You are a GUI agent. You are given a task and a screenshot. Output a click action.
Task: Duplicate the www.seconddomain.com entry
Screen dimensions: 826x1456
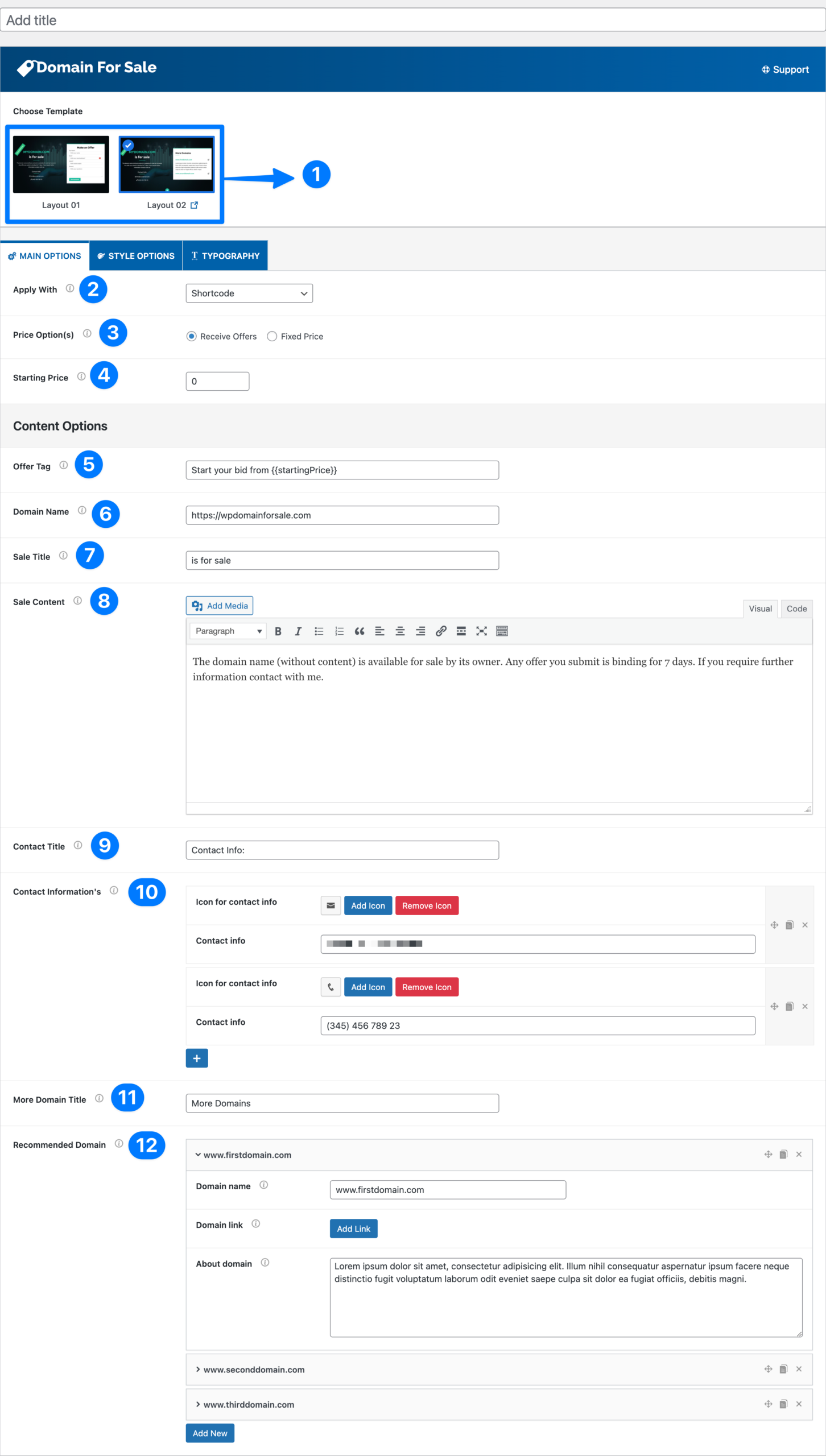click(x=783, y=1369)
